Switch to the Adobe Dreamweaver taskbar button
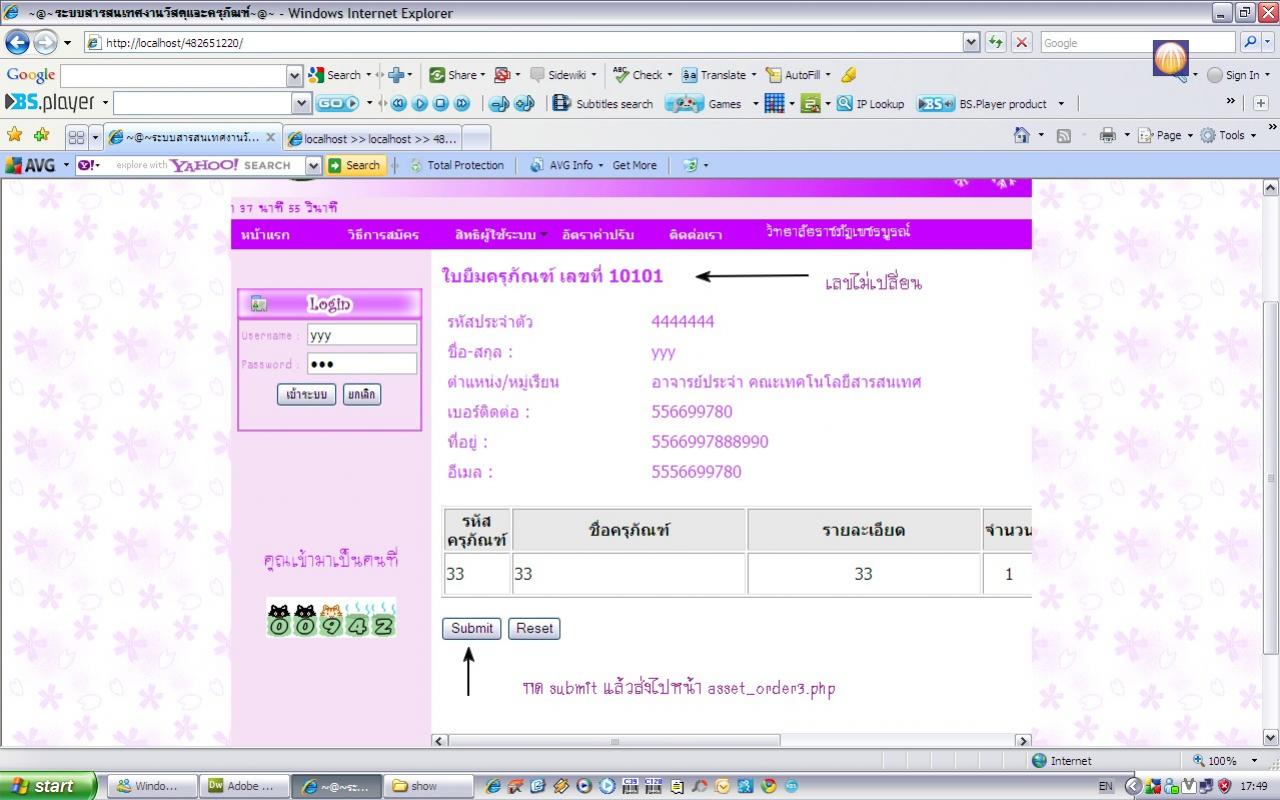 tap(245, 786)
